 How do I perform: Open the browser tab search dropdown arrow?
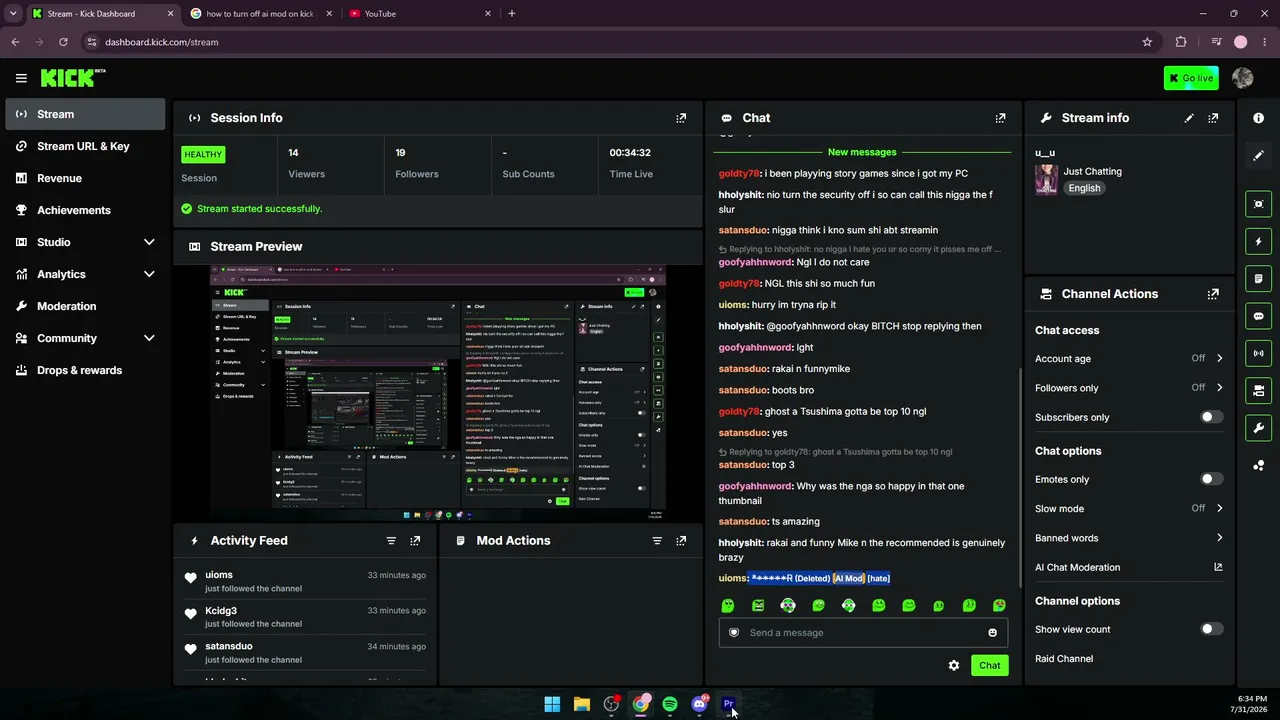pyautogui.click(x=13, y=14)
